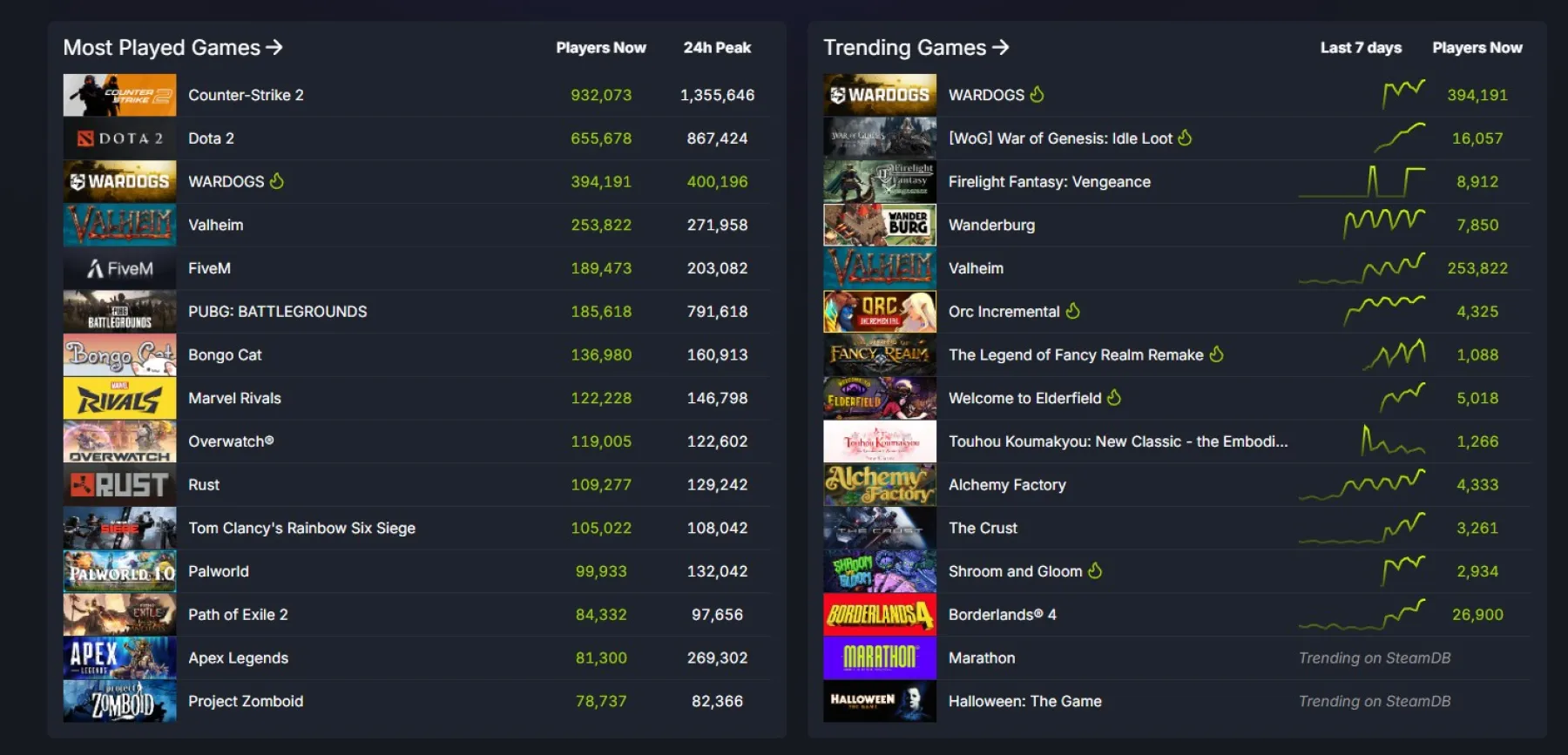
Task: Click the flame icon beside WARDOGS in Trending Games
Action: [1037, 94]
